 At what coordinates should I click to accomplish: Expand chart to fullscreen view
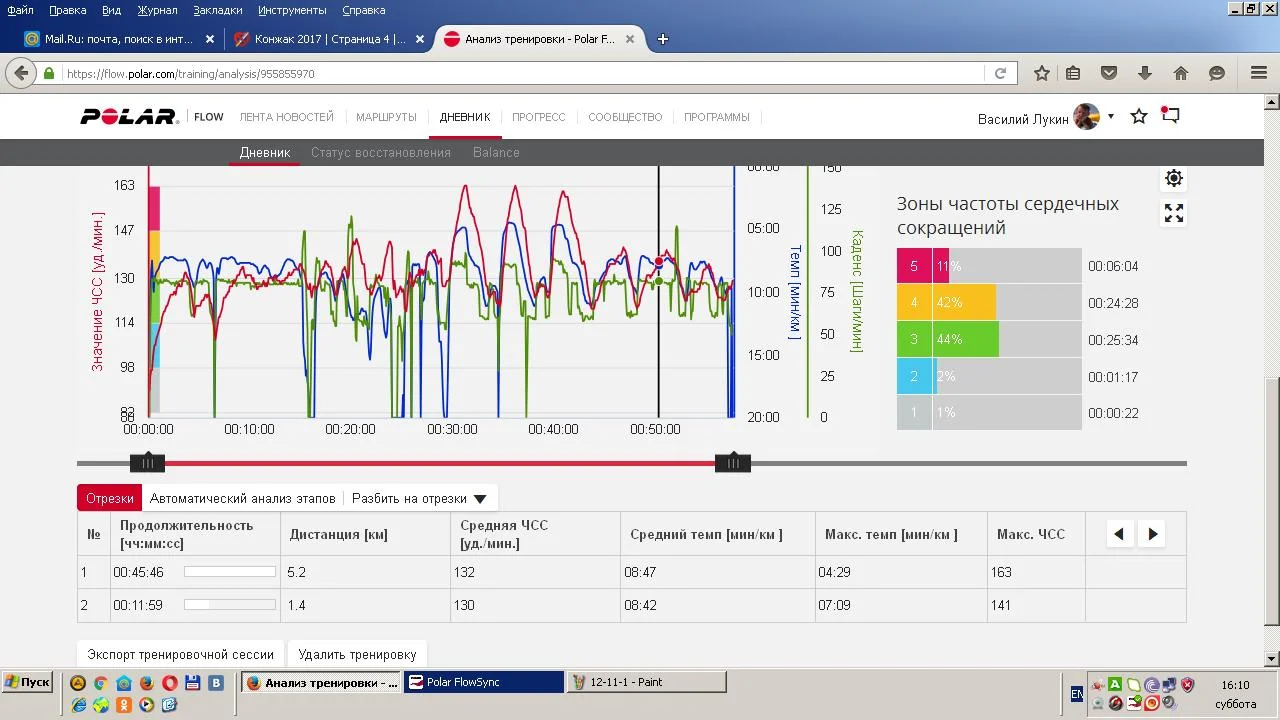(1173, 213)
